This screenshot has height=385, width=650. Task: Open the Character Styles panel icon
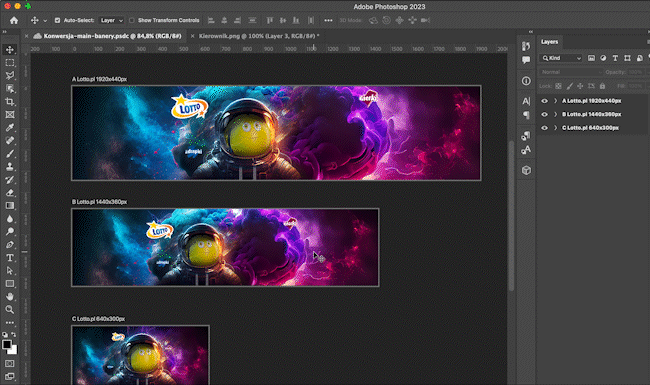526,150
